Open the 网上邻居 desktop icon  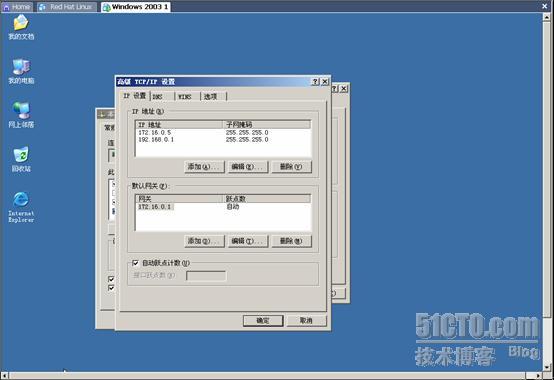(21, 115)
